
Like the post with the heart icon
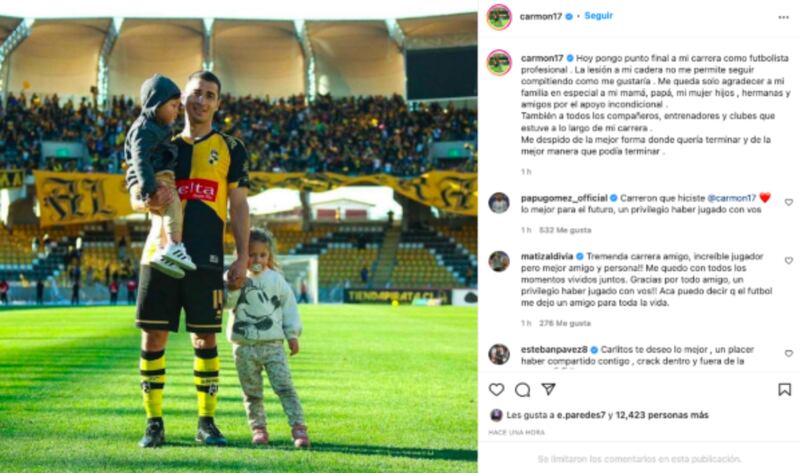496,390
